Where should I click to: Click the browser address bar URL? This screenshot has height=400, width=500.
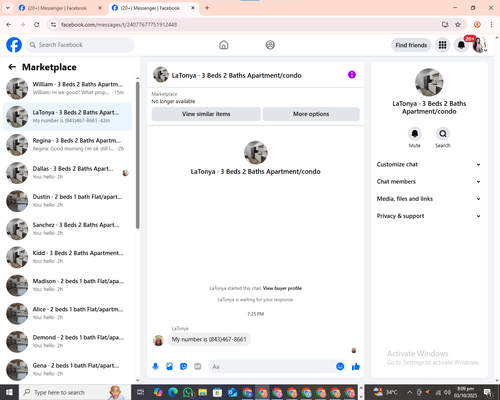click(x=119, y=25)
